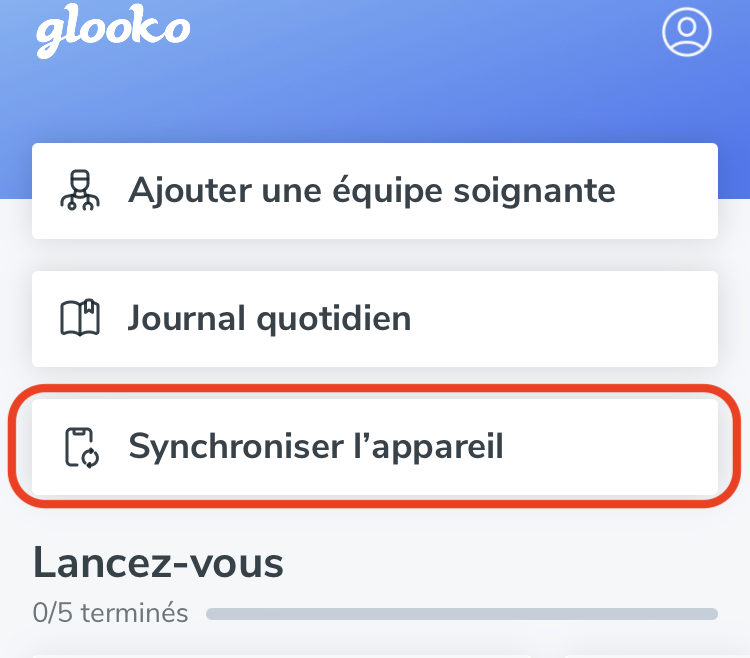
Task: Open the Journal quotidien entry
Action: [x=374, y=319]
